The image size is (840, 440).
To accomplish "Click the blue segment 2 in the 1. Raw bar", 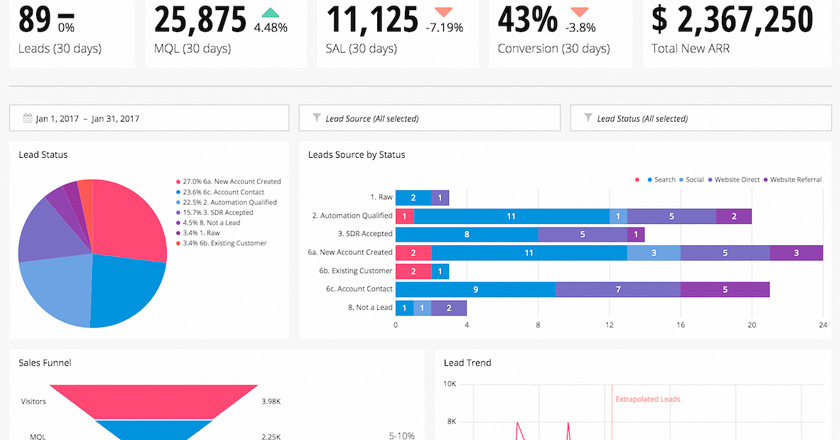I will [414, 198].
